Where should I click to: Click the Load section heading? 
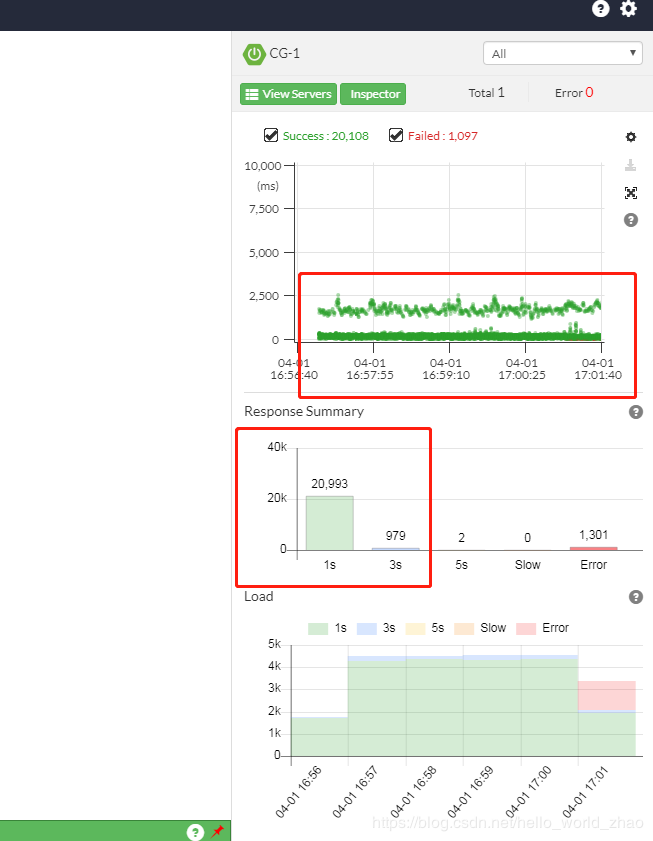[259, 596]
